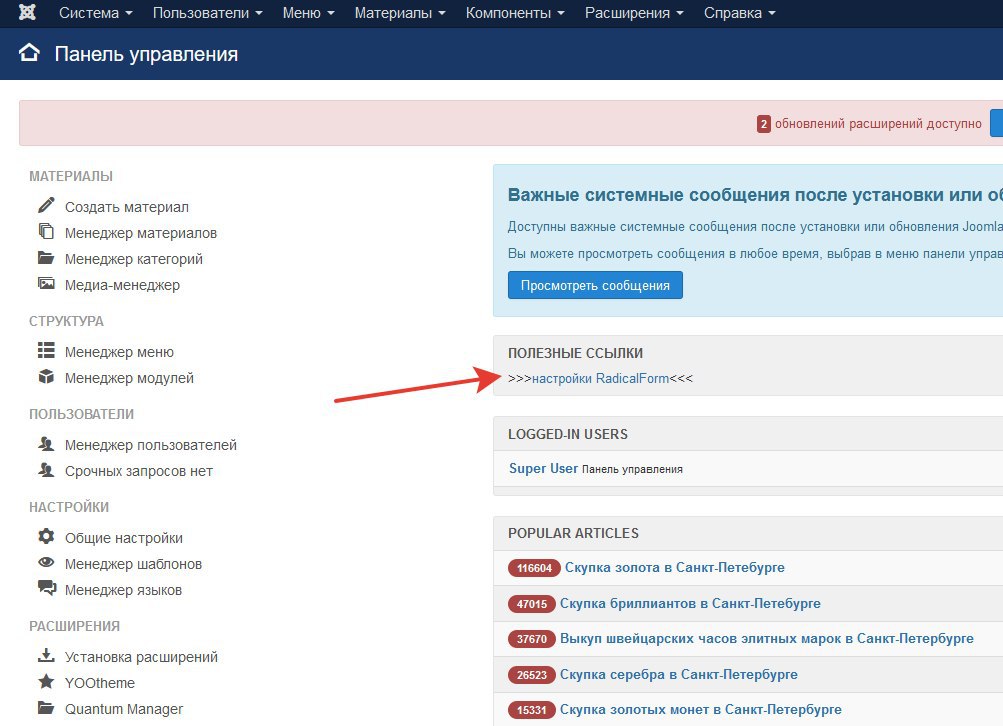Open Quantum Manager link
This screenshot has width=1003, height=726.
click(x=123, y=709)
